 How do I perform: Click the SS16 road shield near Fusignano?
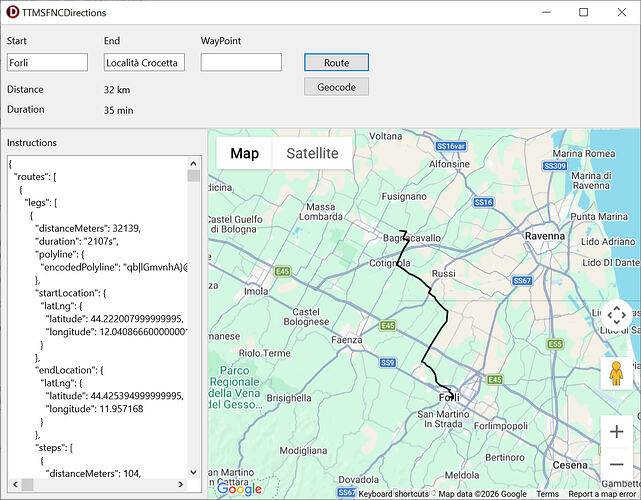click(484, 202)
